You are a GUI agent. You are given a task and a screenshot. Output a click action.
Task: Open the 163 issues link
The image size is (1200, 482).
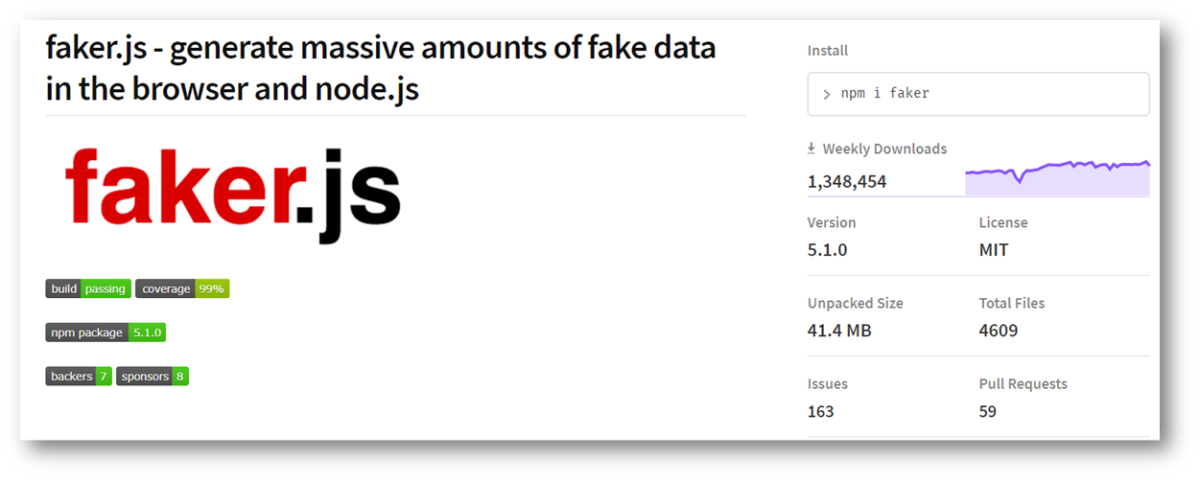(820, 411)
